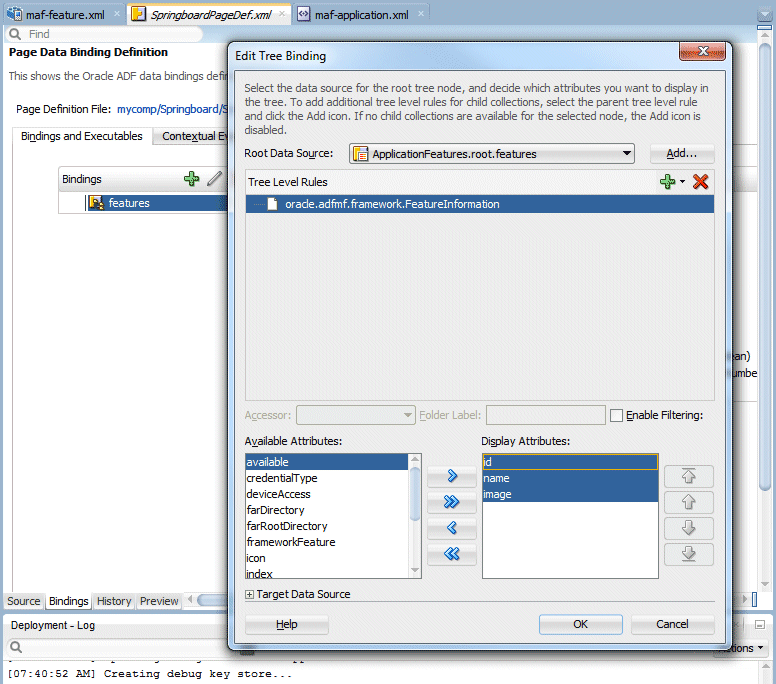Click pencil edit icon in Bindings panel
Screen dimensions: 776x684
[x=214, y=179]
